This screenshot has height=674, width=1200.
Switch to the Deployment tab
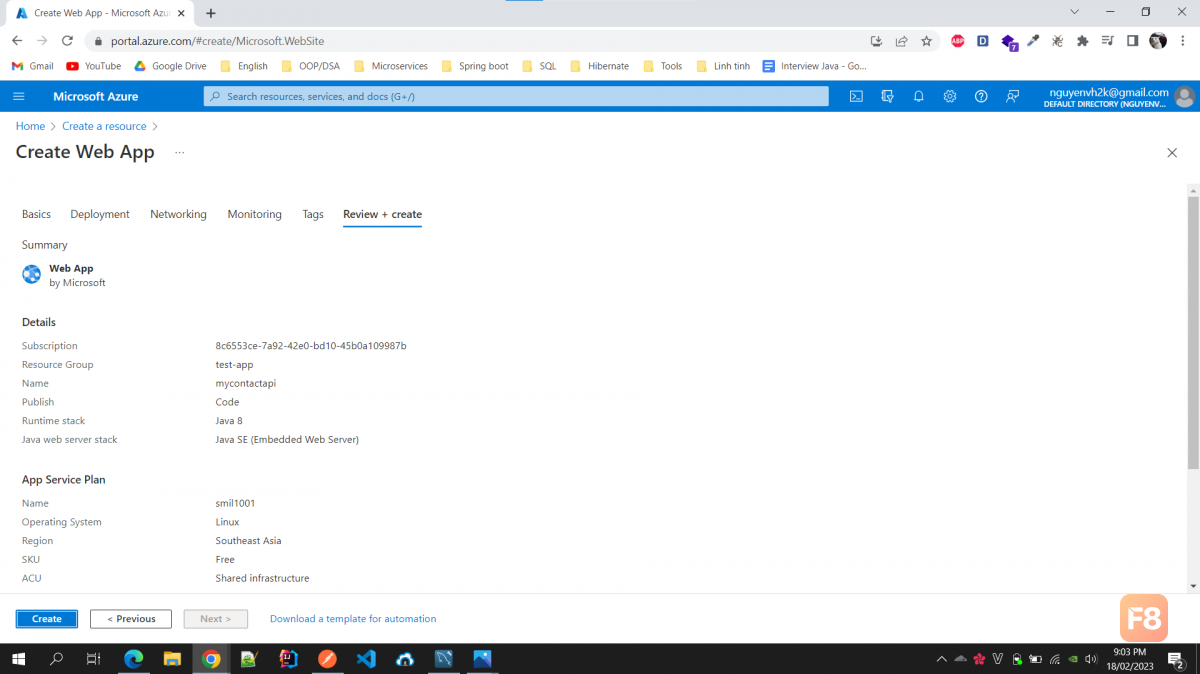pos(100,214)
